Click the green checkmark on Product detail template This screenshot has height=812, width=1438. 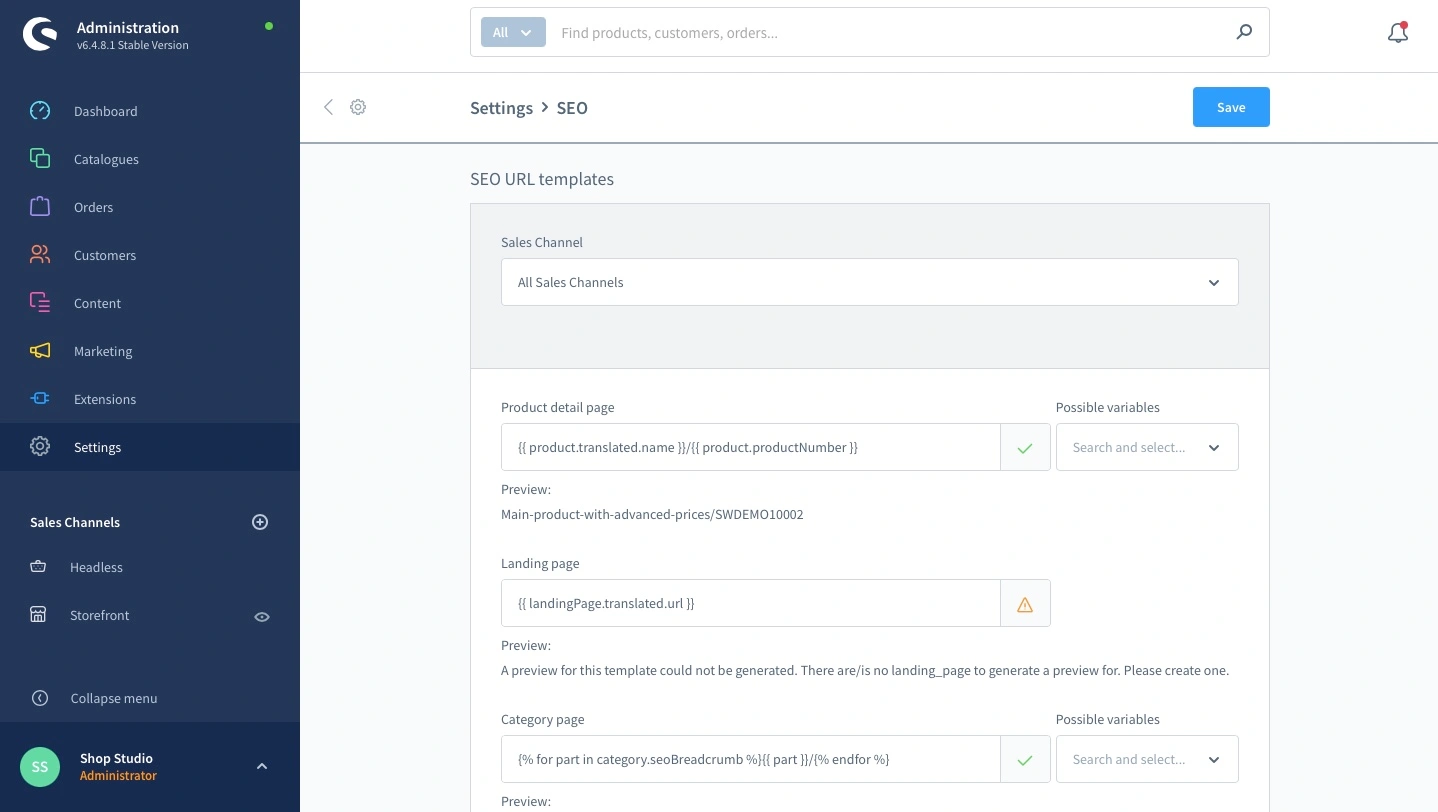tap(1025, 447)
